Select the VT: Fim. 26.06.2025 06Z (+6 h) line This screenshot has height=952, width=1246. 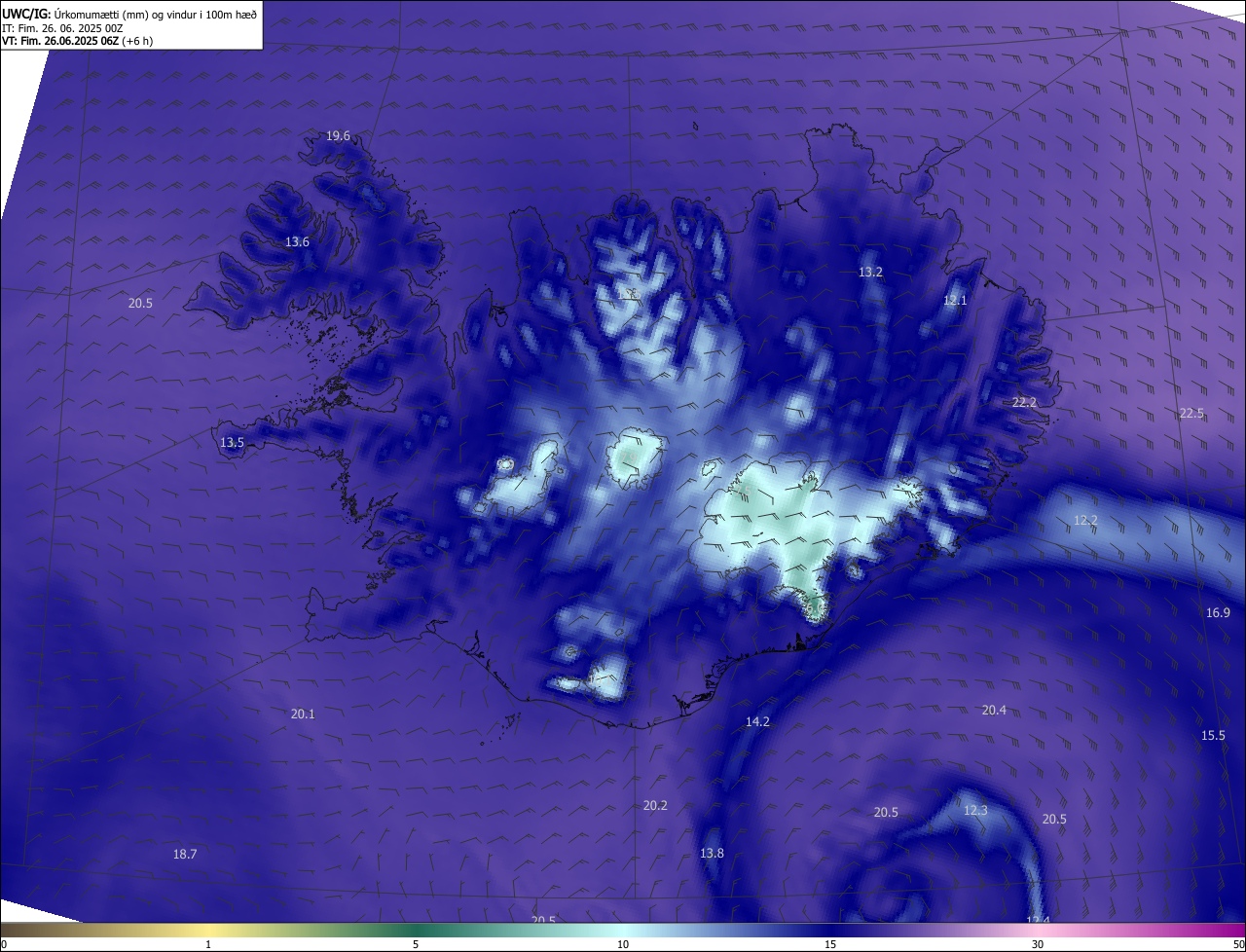pyautogui.click(x=77, y=41)
